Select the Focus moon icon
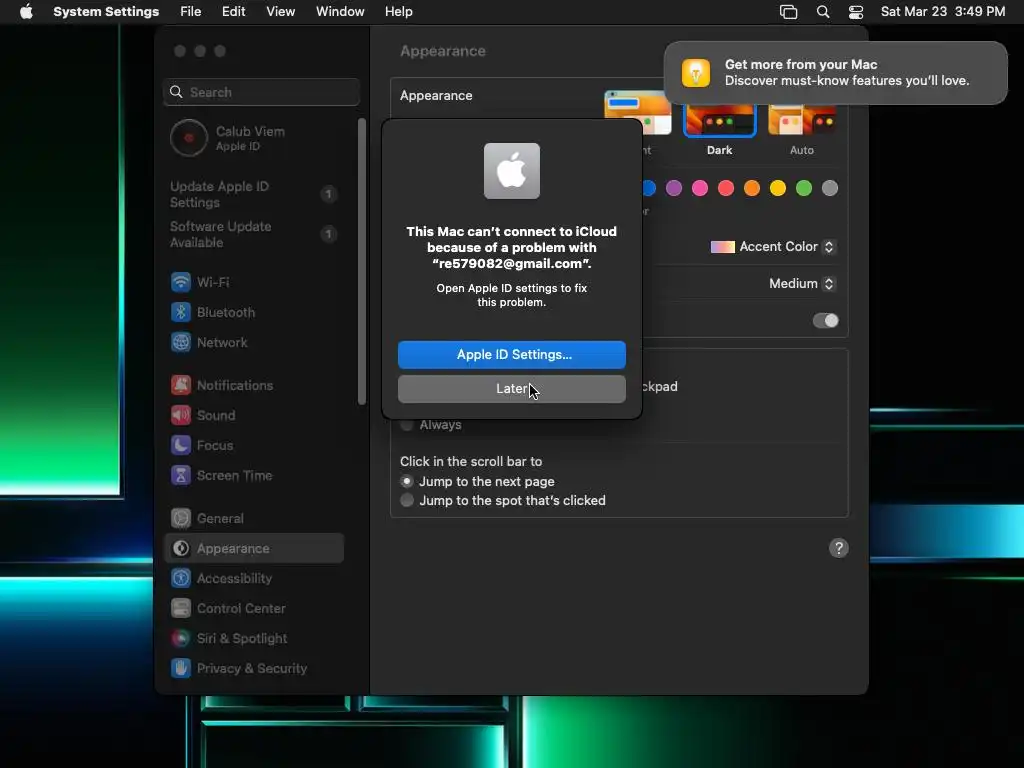 point(181,445)
